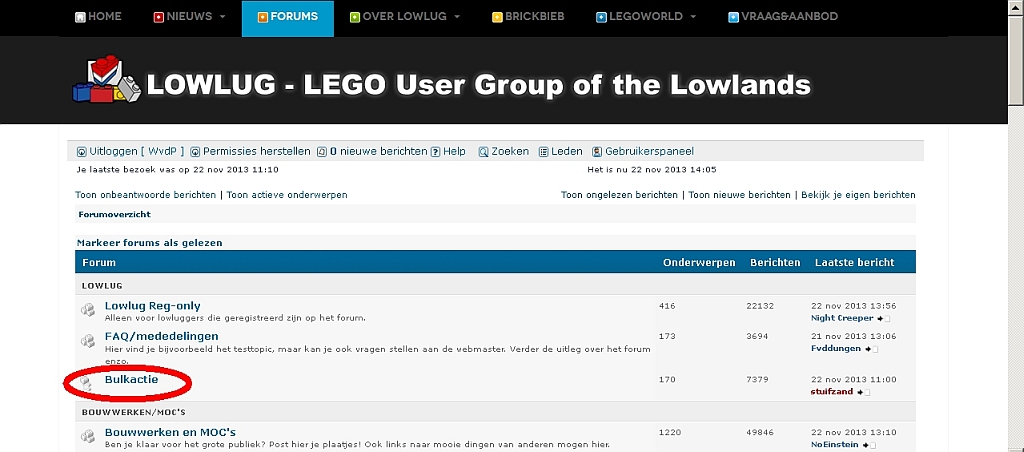Image resolution: width=1024 pixels, height=452 pixels.
Task: Click Bekijk je eigen berichten
Action: pos(858,195)
